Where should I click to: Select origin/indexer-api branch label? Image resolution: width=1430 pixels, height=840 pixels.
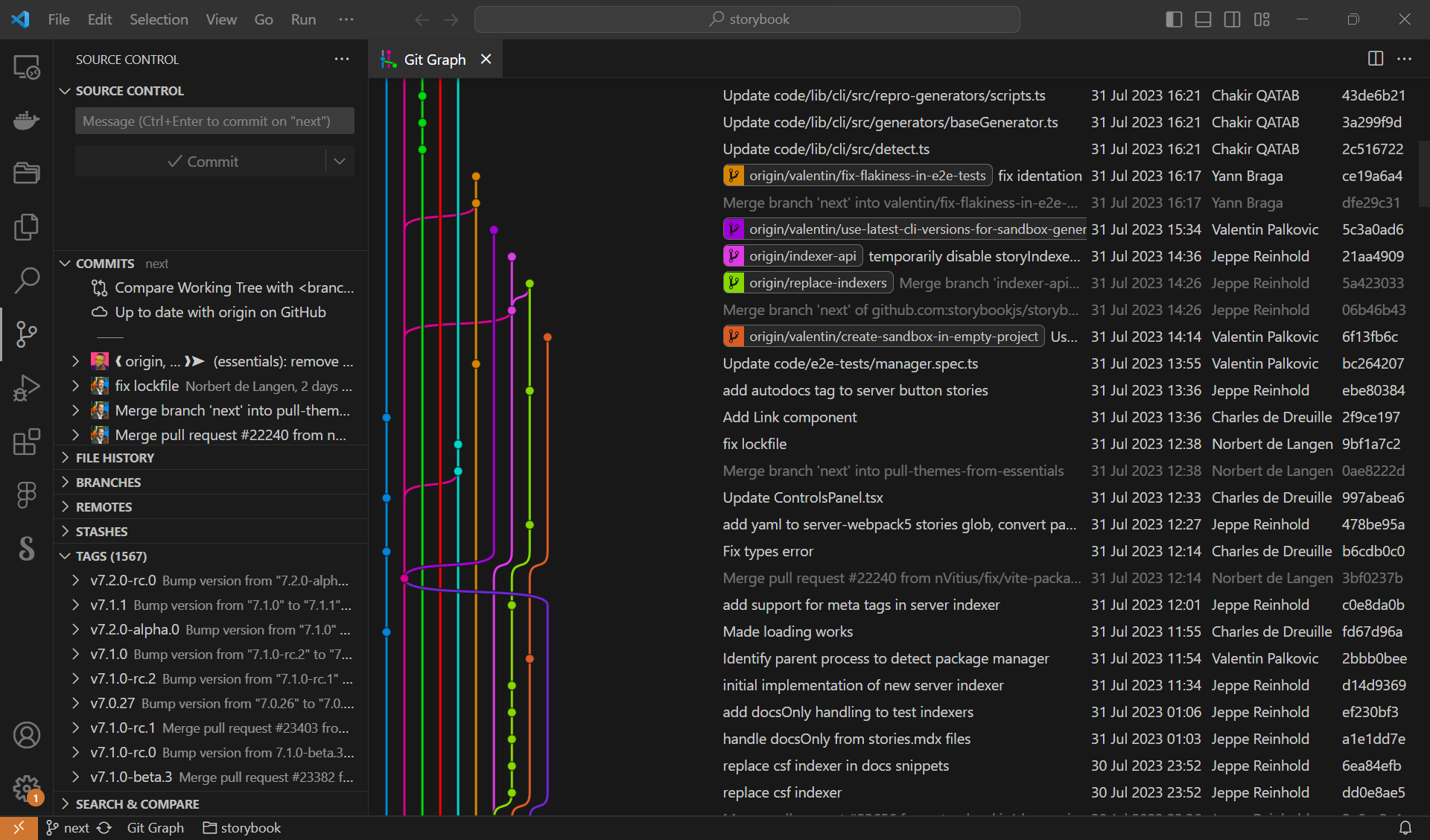pyautogui.click(x=793, y=256)
